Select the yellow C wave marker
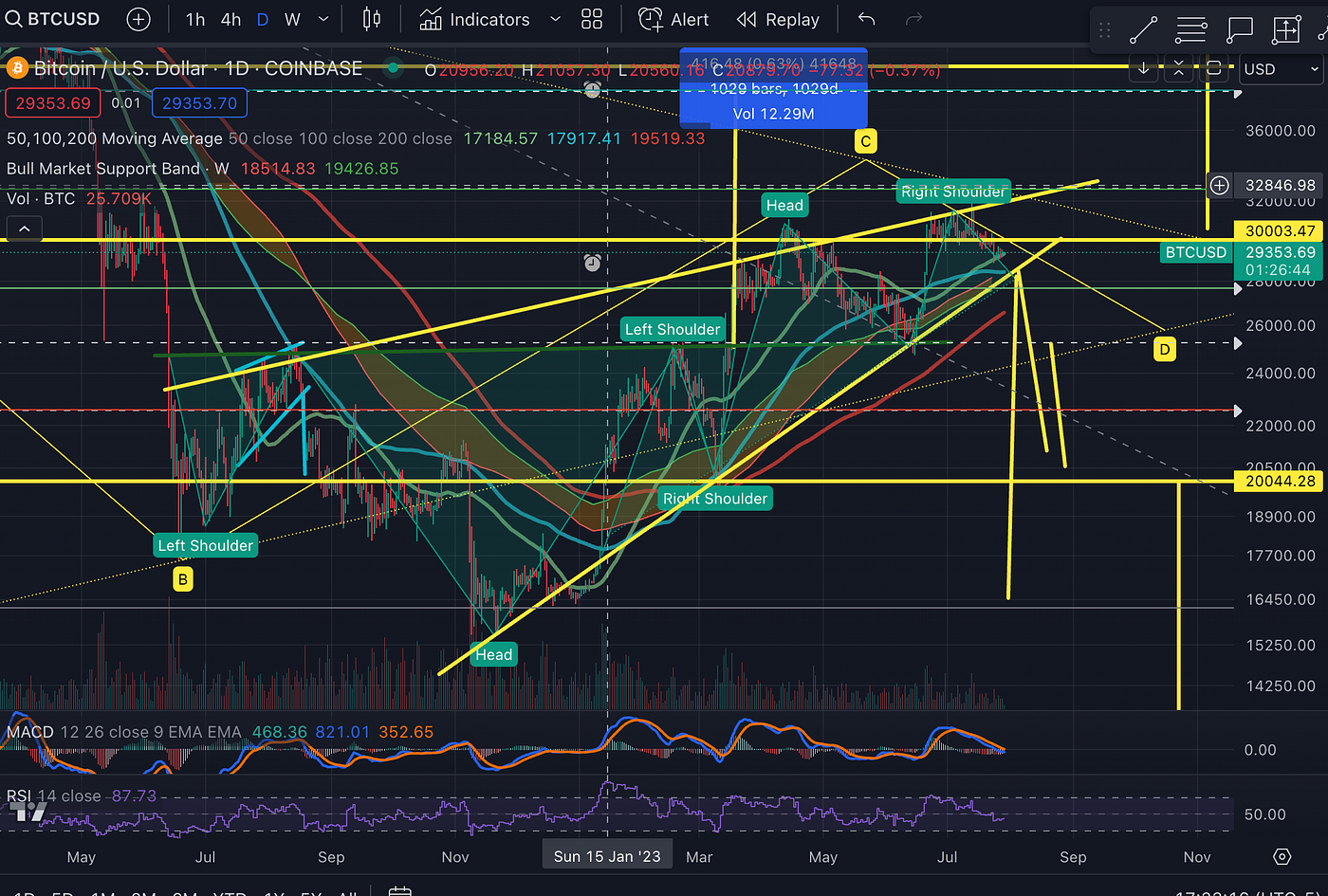1328x896 pixels. click(x=865, y=141)
